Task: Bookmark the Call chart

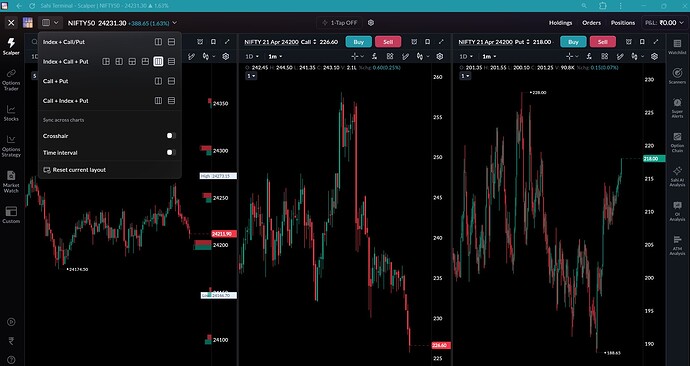Action: click(427, 42)
